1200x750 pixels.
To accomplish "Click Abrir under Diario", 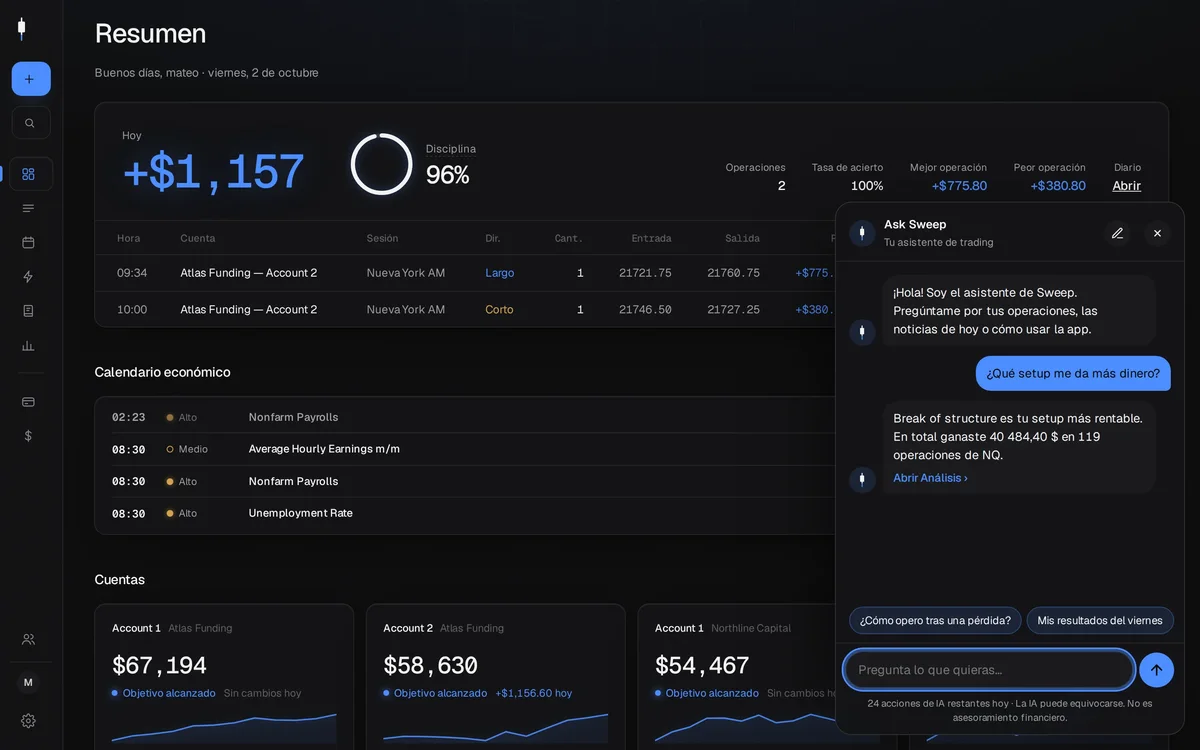I will pyautogui.click(x=1126, y=186).
